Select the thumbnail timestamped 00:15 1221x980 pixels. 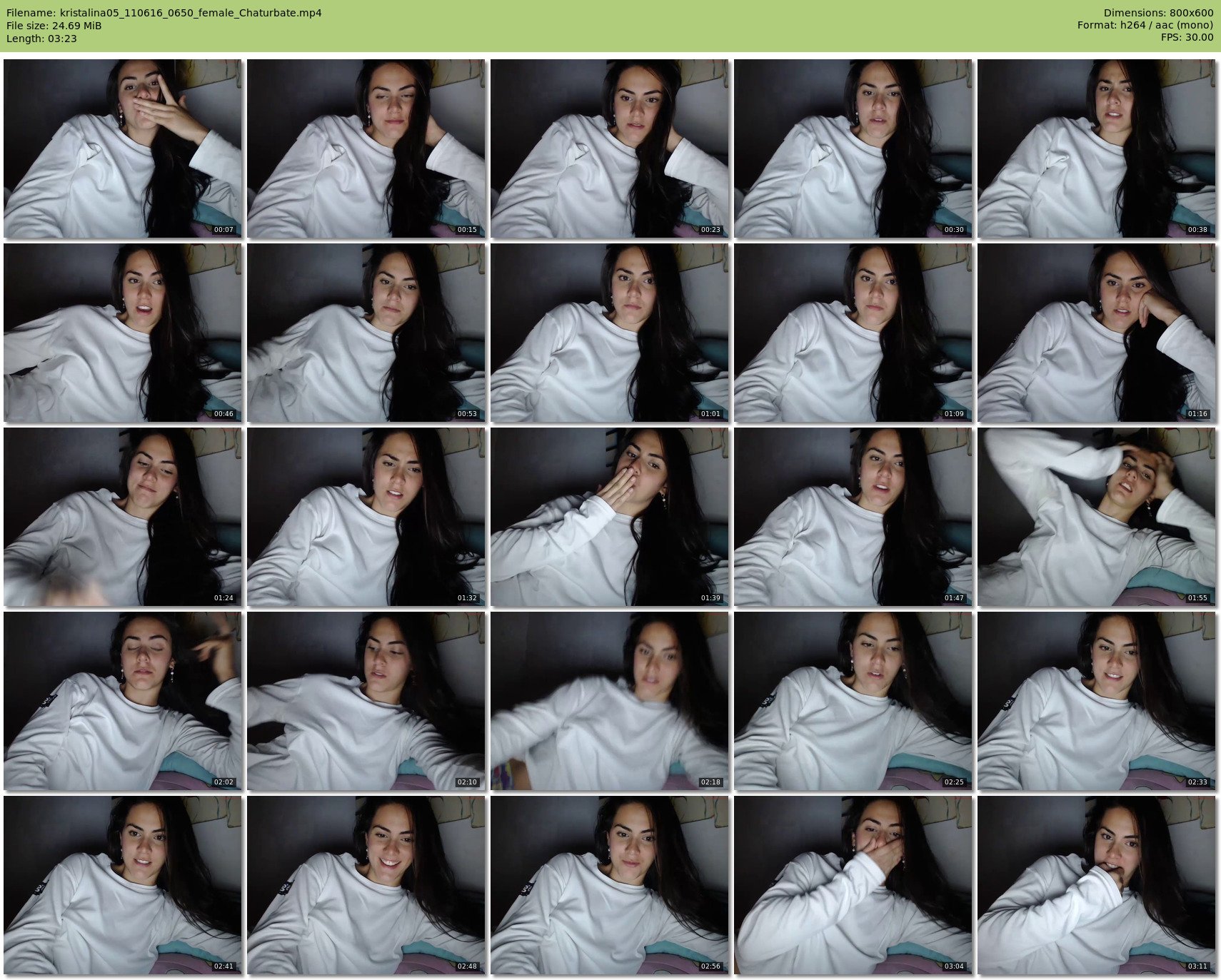coord(366,148)
